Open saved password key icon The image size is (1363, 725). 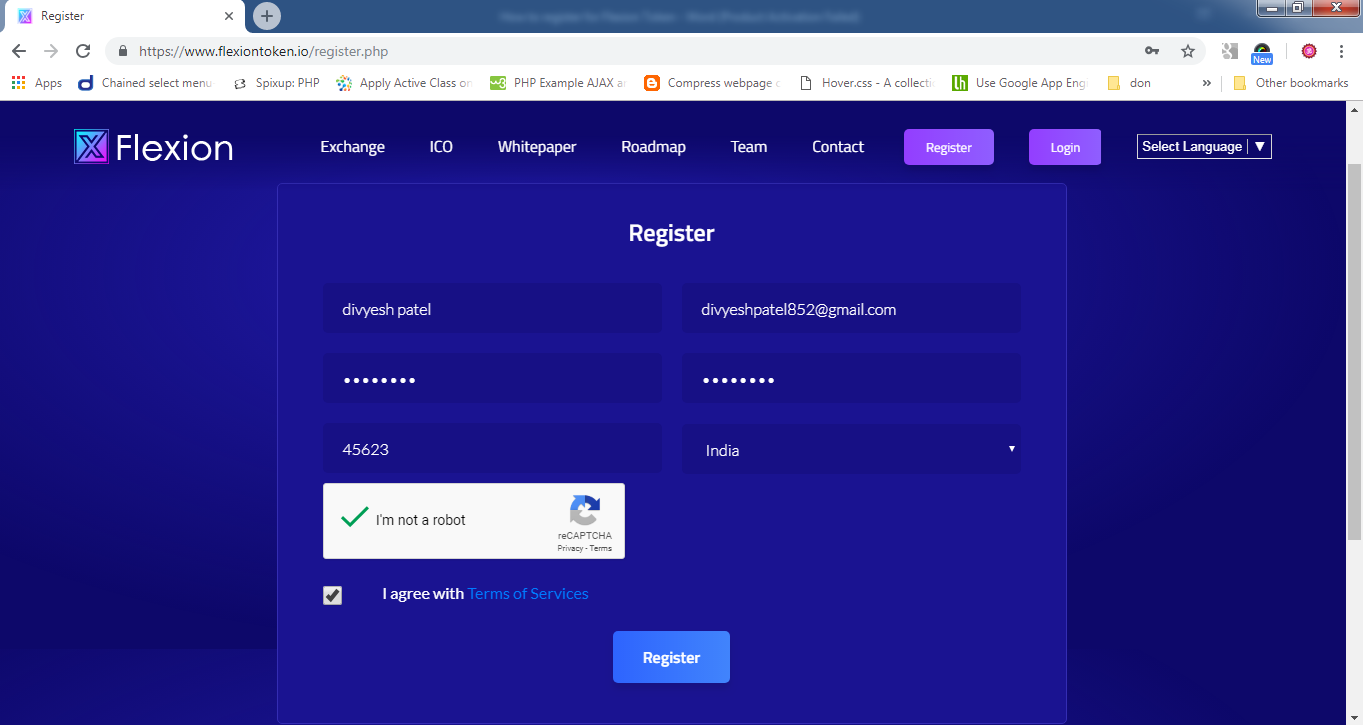coord(1152,51)
